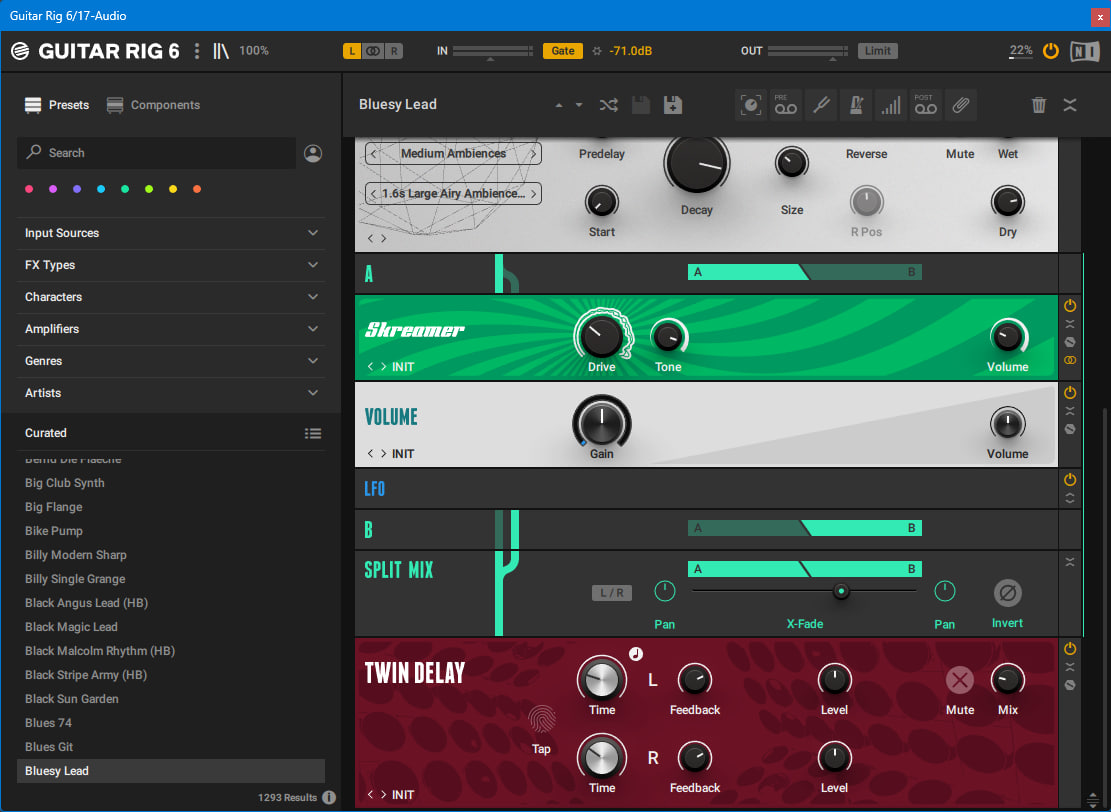Toggle left input channel L

(352, 51)
